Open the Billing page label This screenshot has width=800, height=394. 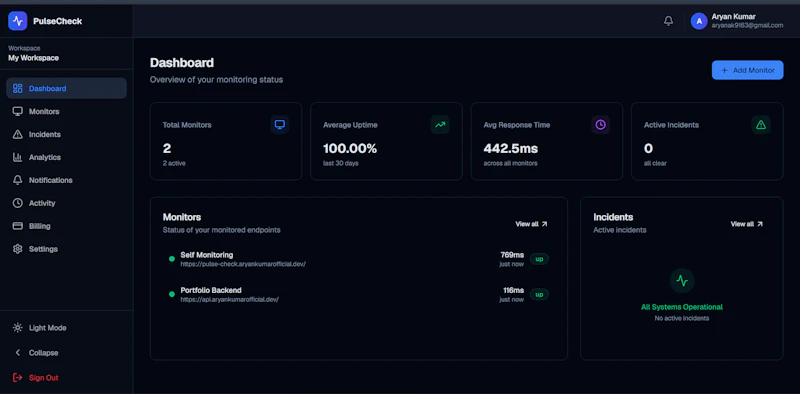(x=40, y=226)
